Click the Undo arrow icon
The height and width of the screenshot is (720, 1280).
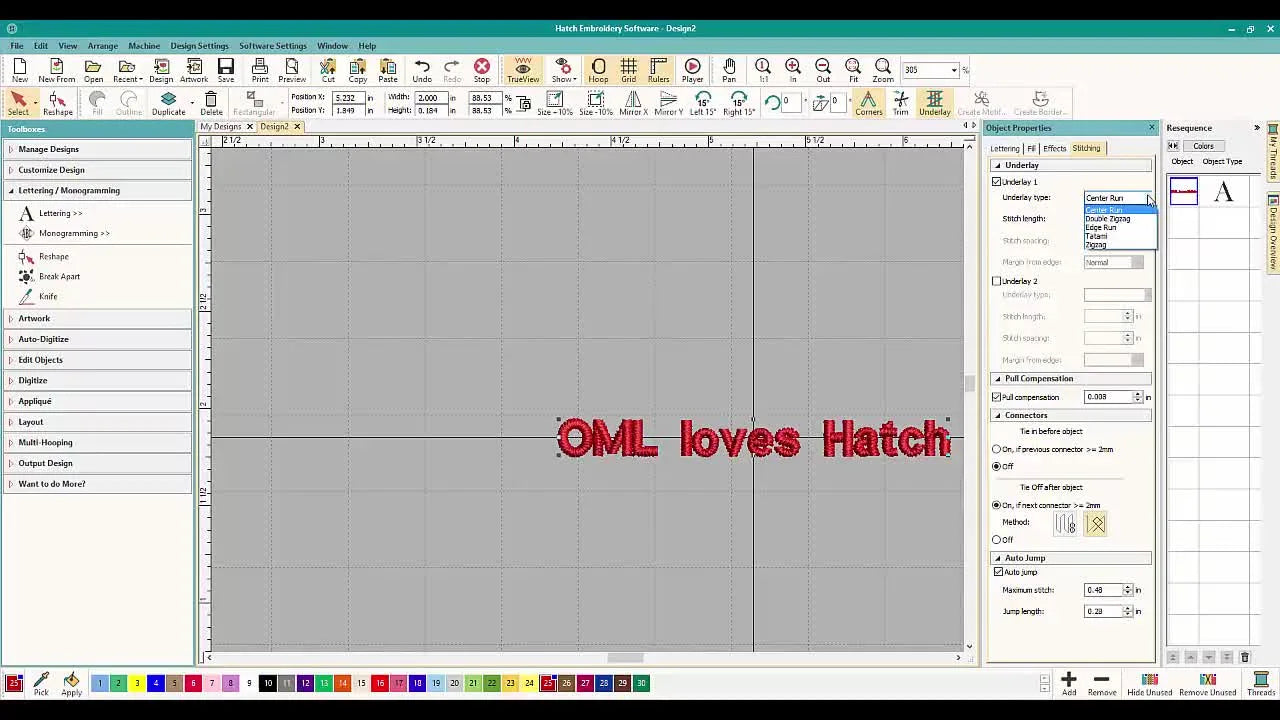(x=422, y=70)
